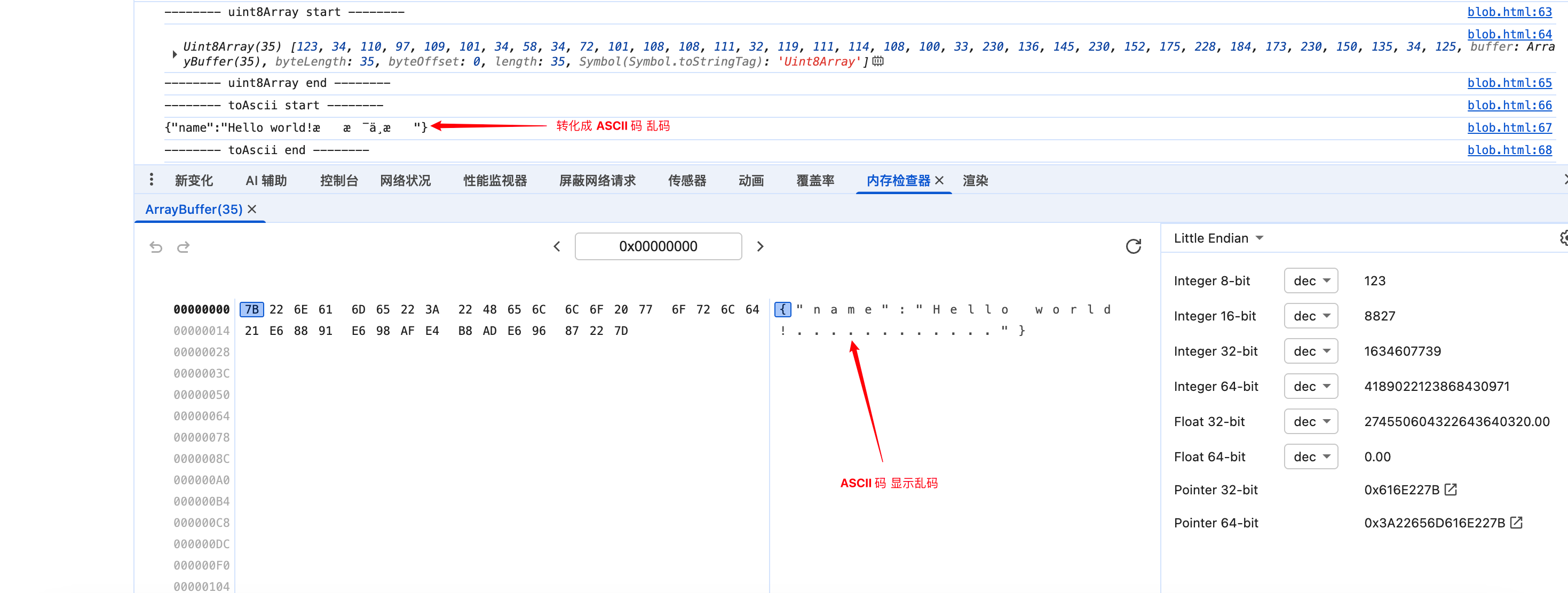Open Pointer 32-bit address in new inspector

coord(1451,489)
